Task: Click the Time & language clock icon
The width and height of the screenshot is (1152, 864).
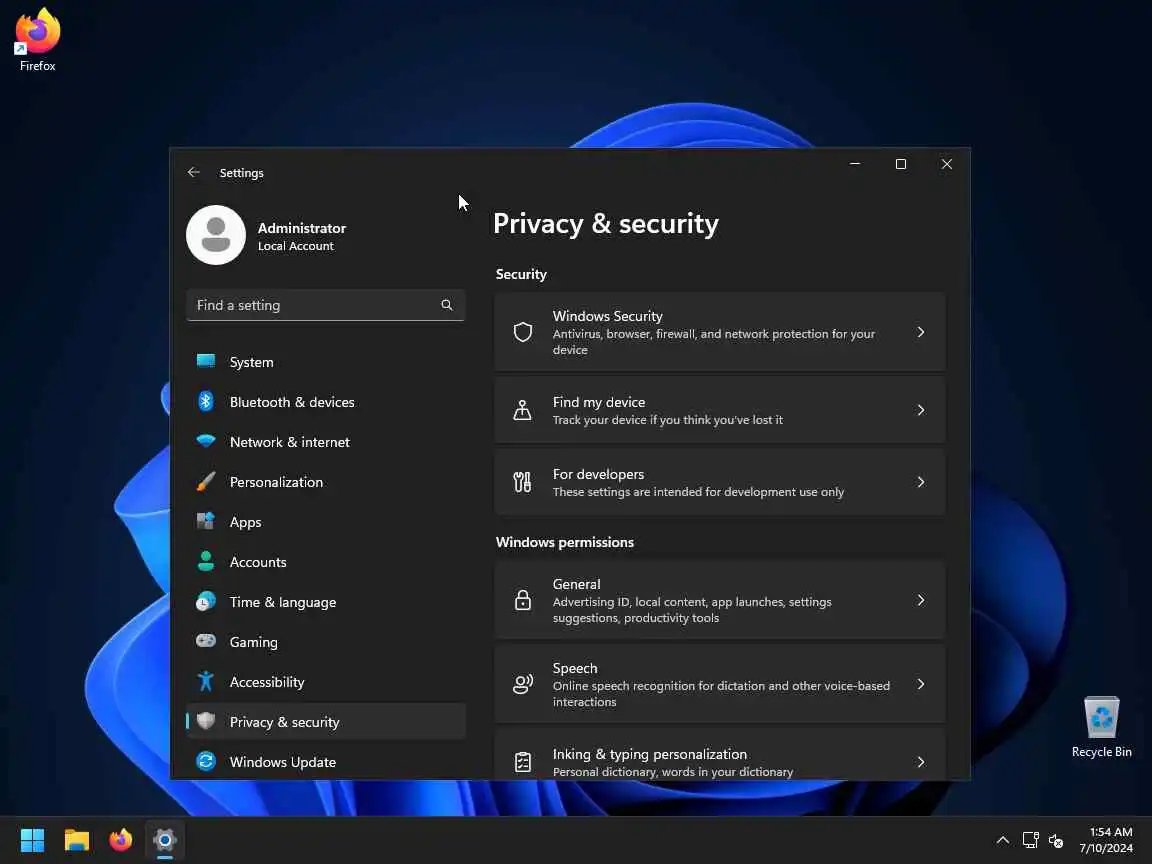Action: pyautogui.click(x=206, y=602)
